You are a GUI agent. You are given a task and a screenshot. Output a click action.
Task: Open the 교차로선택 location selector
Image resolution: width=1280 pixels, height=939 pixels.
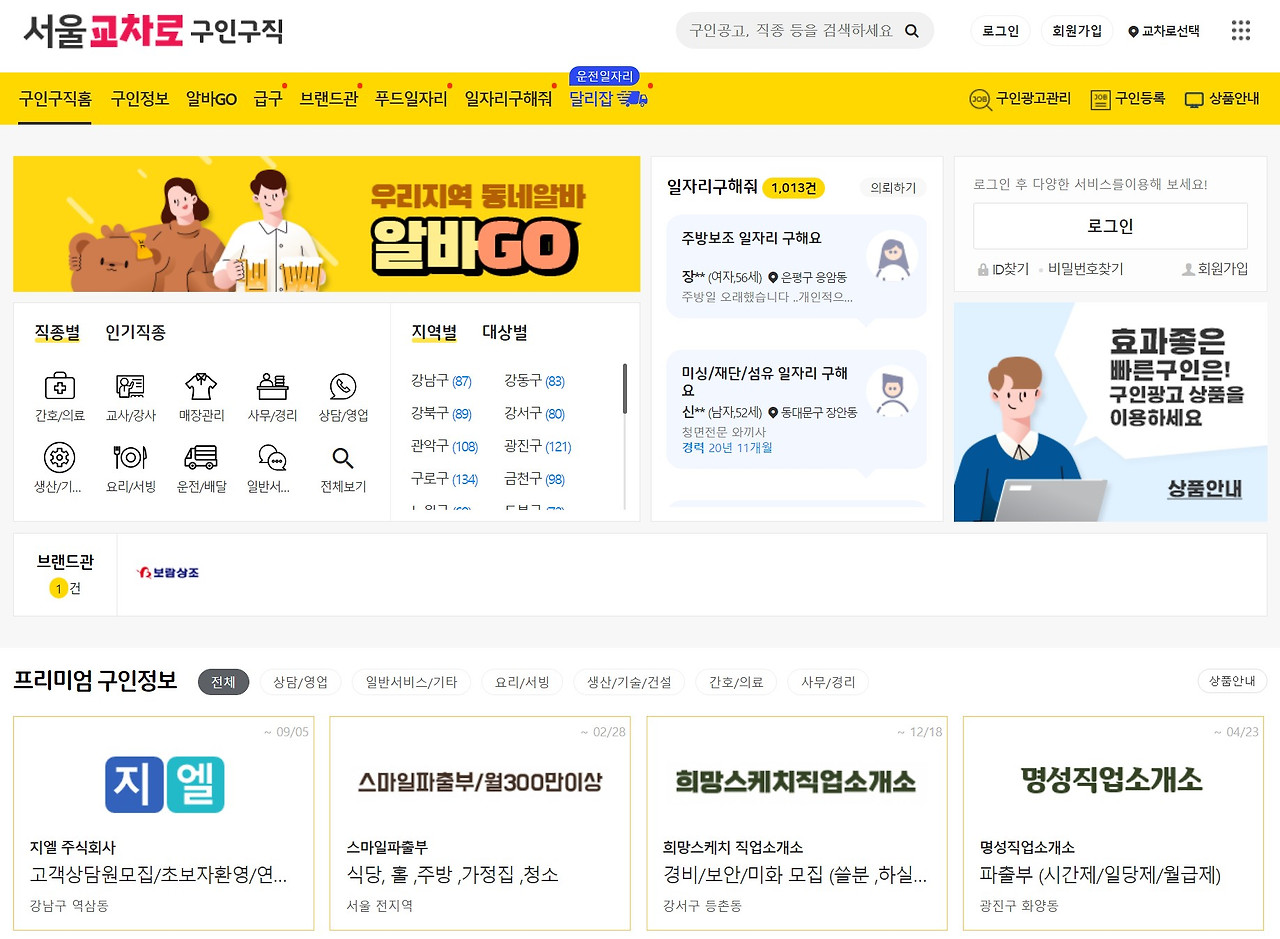[x=1164, y=31]
